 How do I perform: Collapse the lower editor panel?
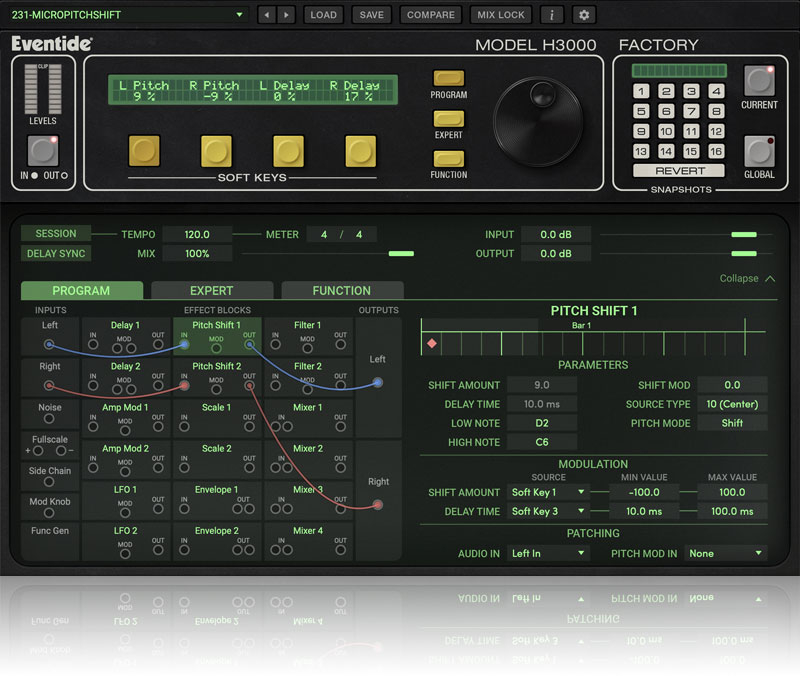pyautogui.click(x=747, y=279)
